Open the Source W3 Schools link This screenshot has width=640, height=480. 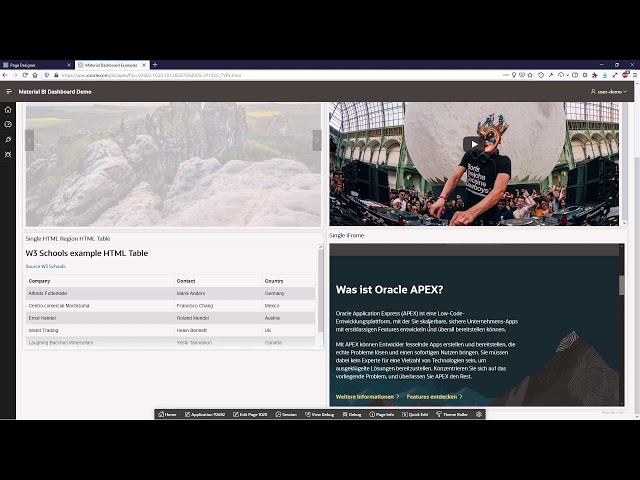tap(45, 266)
